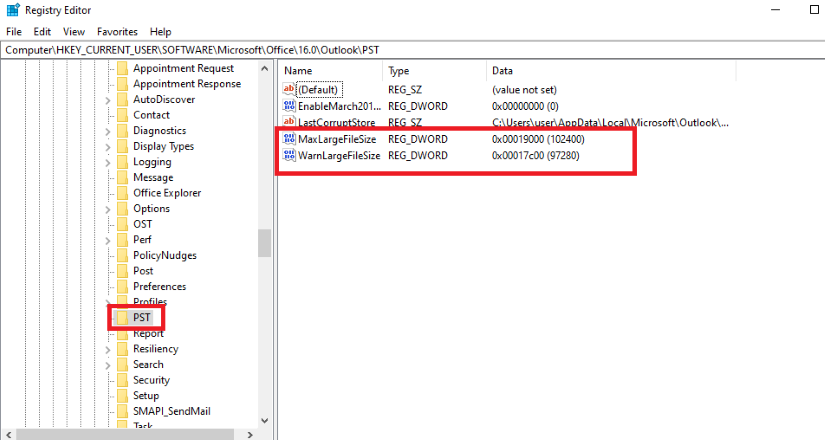Click the MaxLargeFileSize DWORD icon
This screenshot has height=440, width=825.
click(289, 139)
